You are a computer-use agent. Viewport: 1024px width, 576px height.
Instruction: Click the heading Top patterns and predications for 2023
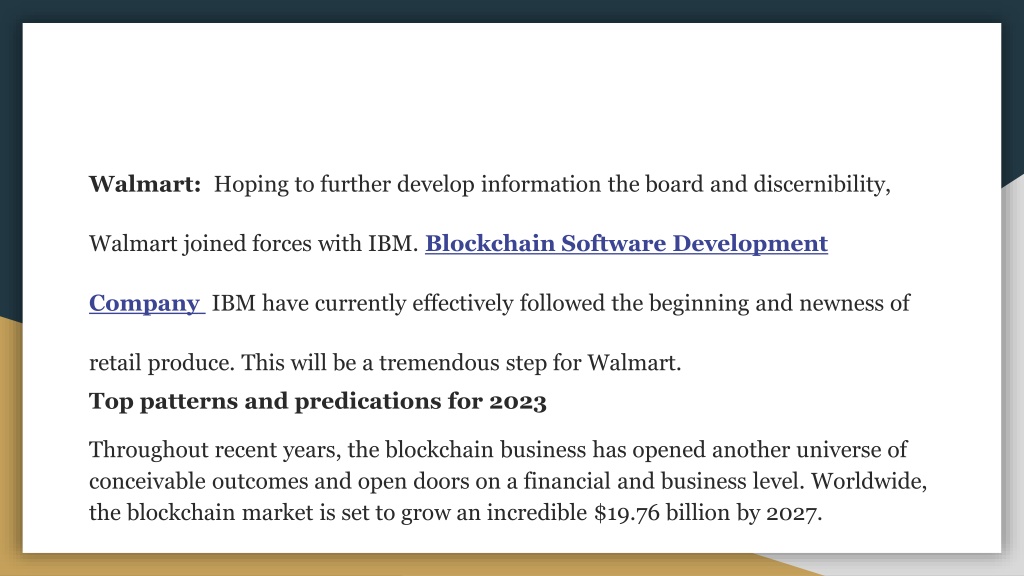click(x=317, y=401)
